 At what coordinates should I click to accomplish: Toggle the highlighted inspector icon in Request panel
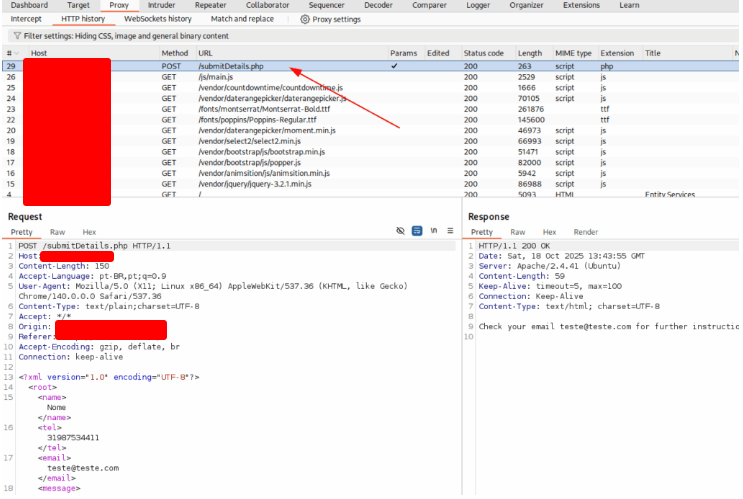click(417, 231)
